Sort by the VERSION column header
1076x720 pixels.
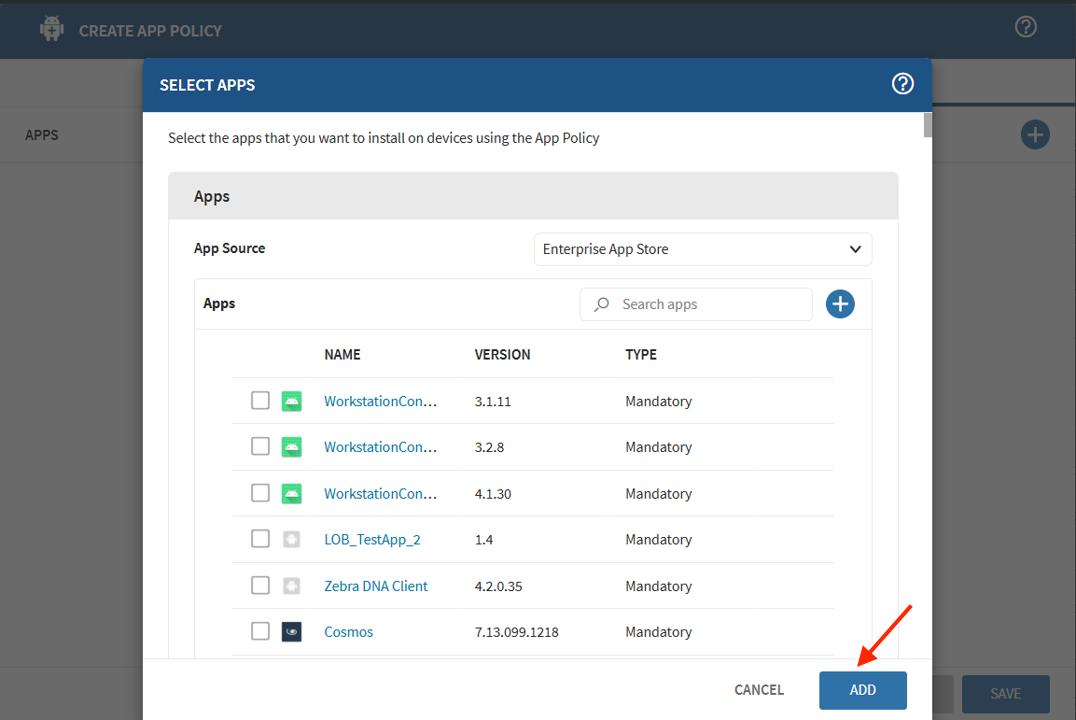click(502, 355)
